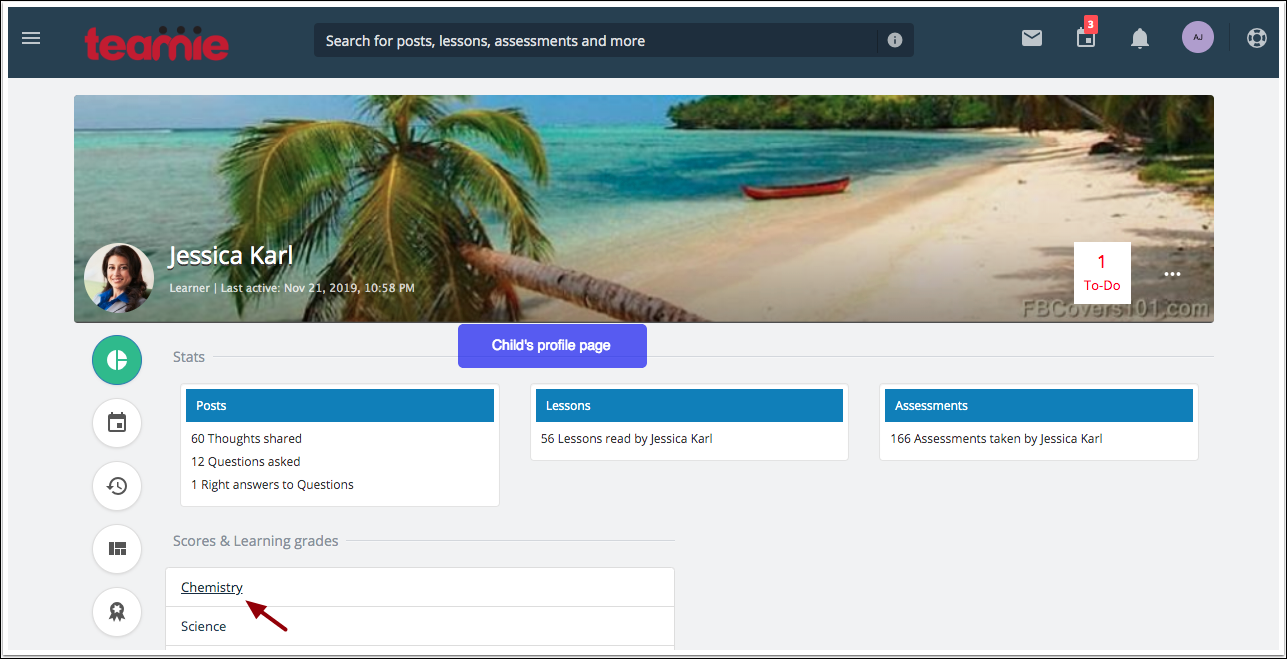Select the green stats pie-chart sidebar icon
This screenshot has height=659, width=1287.
click(x=117, y=360)
